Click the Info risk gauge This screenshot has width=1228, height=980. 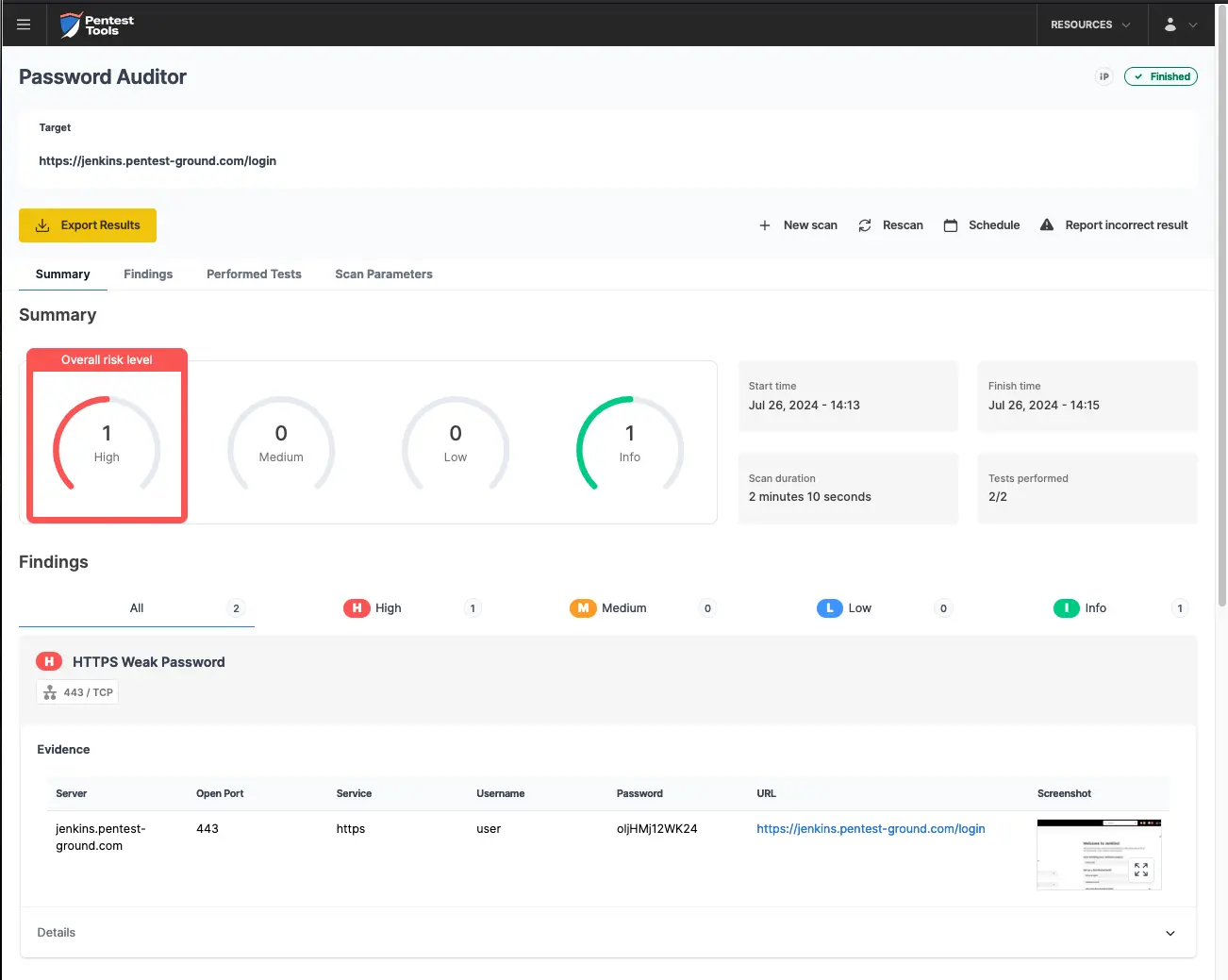tap(630, 443)
